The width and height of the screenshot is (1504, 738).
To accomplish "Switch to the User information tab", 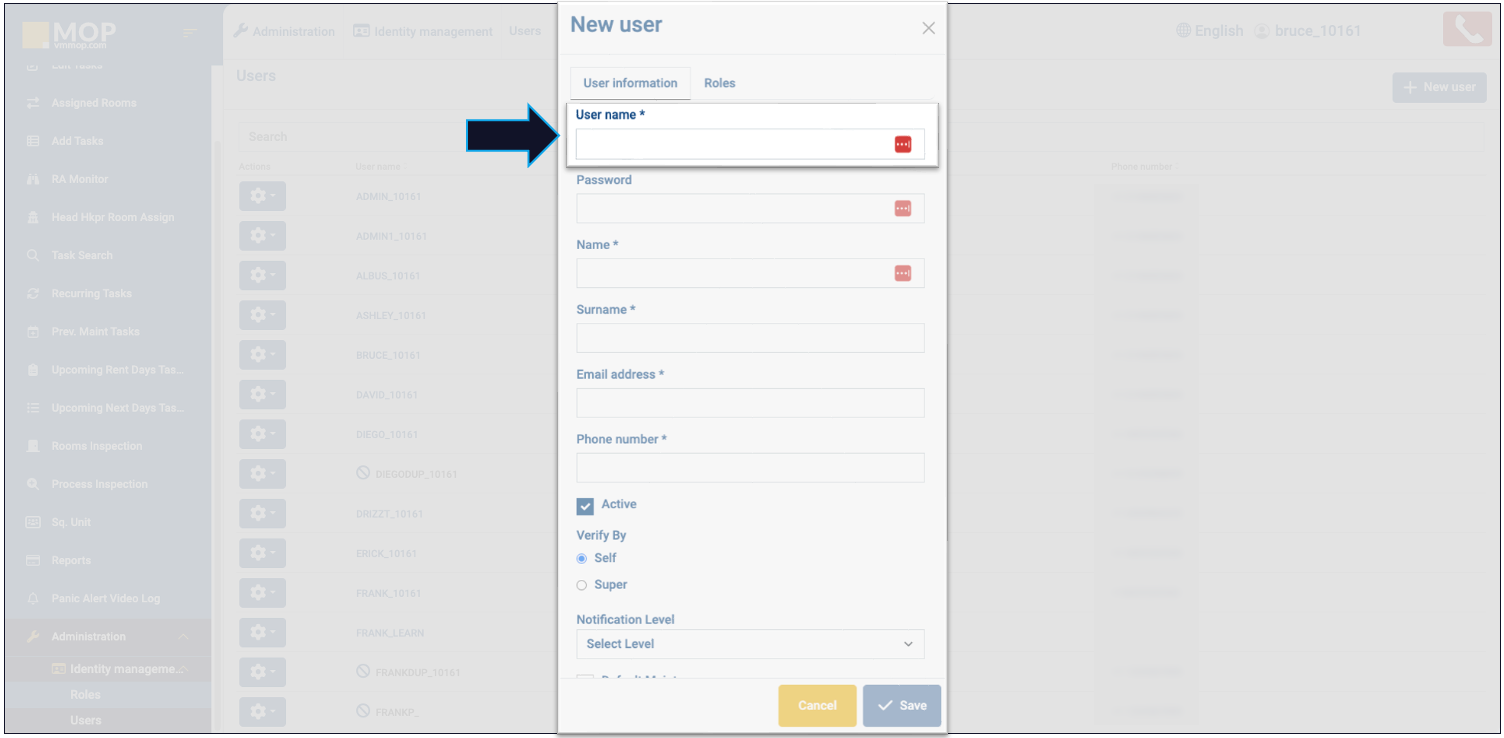I will pos(630,83).
